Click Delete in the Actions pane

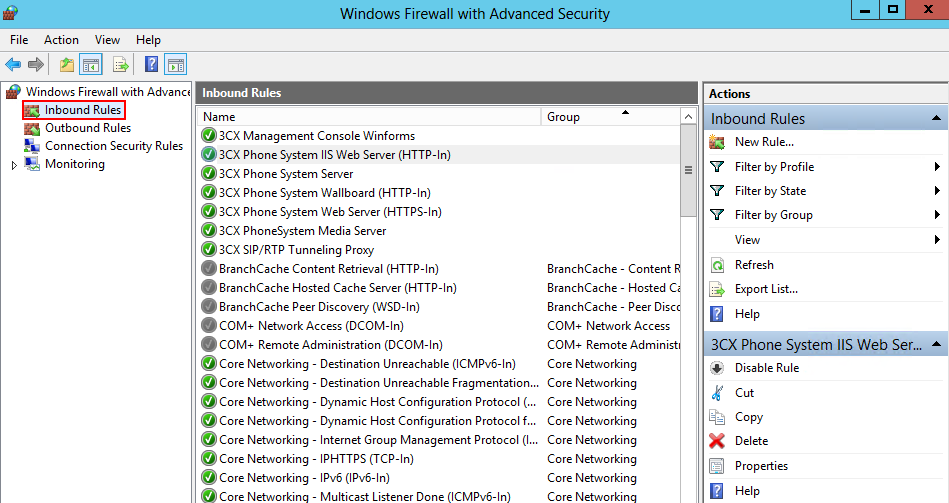click(x=751, y=441)
